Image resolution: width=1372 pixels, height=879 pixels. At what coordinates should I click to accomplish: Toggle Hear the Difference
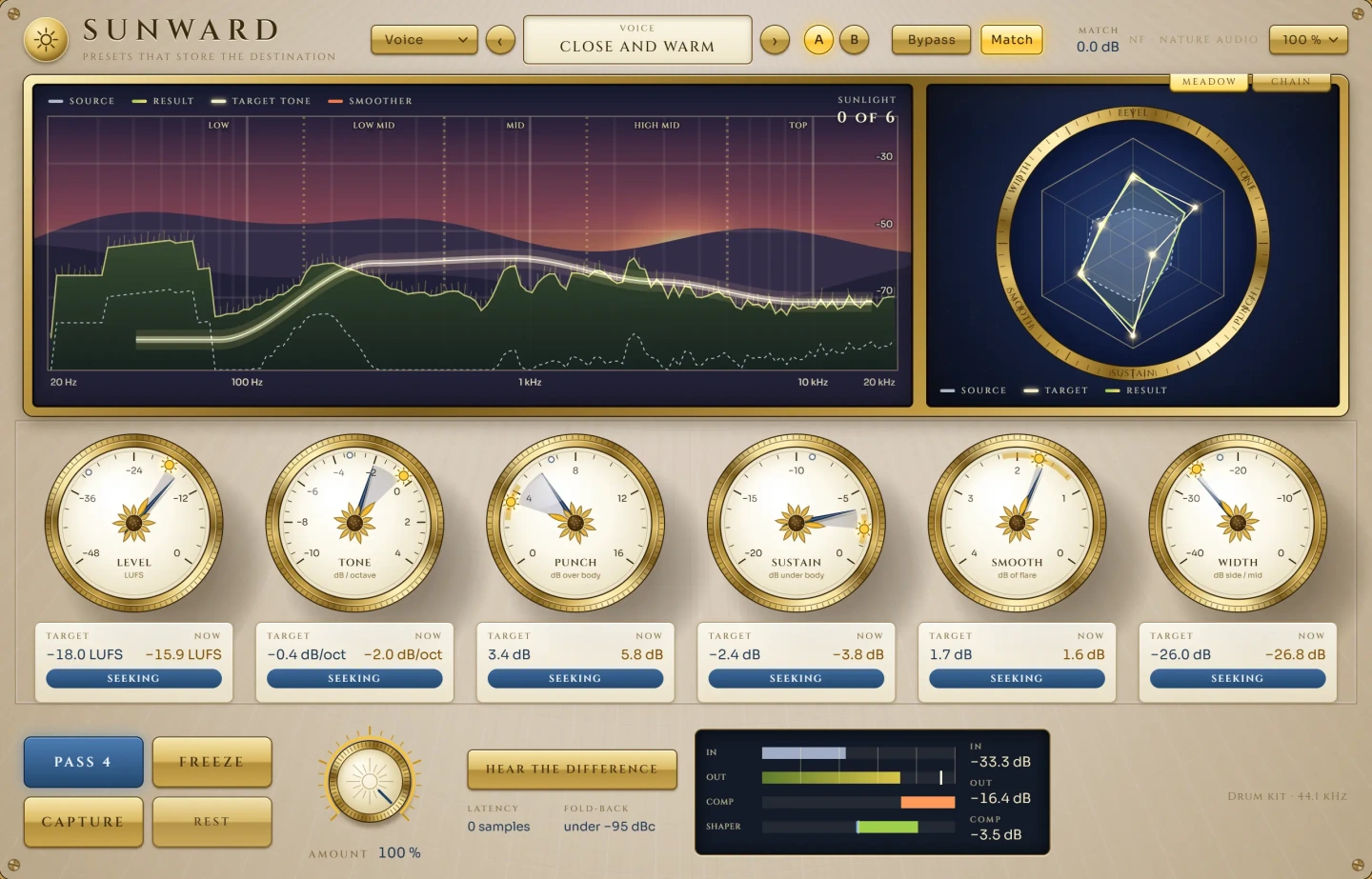point(572,769)
